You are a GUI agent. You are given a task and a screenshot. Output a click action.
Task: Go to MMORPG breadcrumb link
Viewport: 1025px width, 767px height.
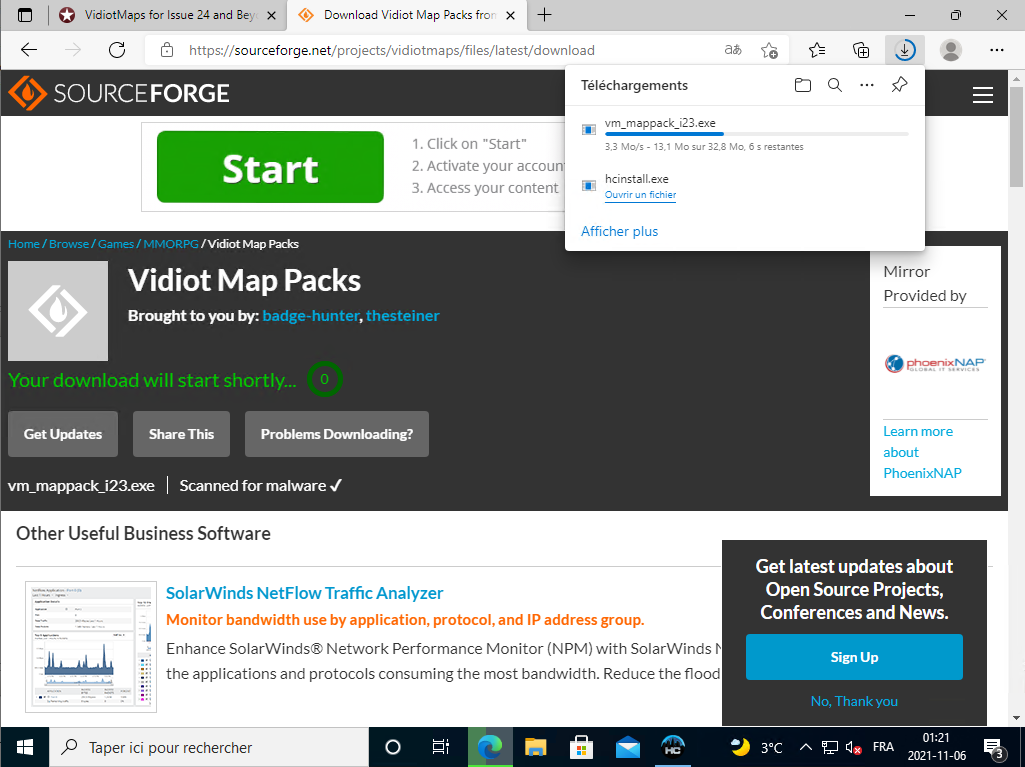coord(171,244)
